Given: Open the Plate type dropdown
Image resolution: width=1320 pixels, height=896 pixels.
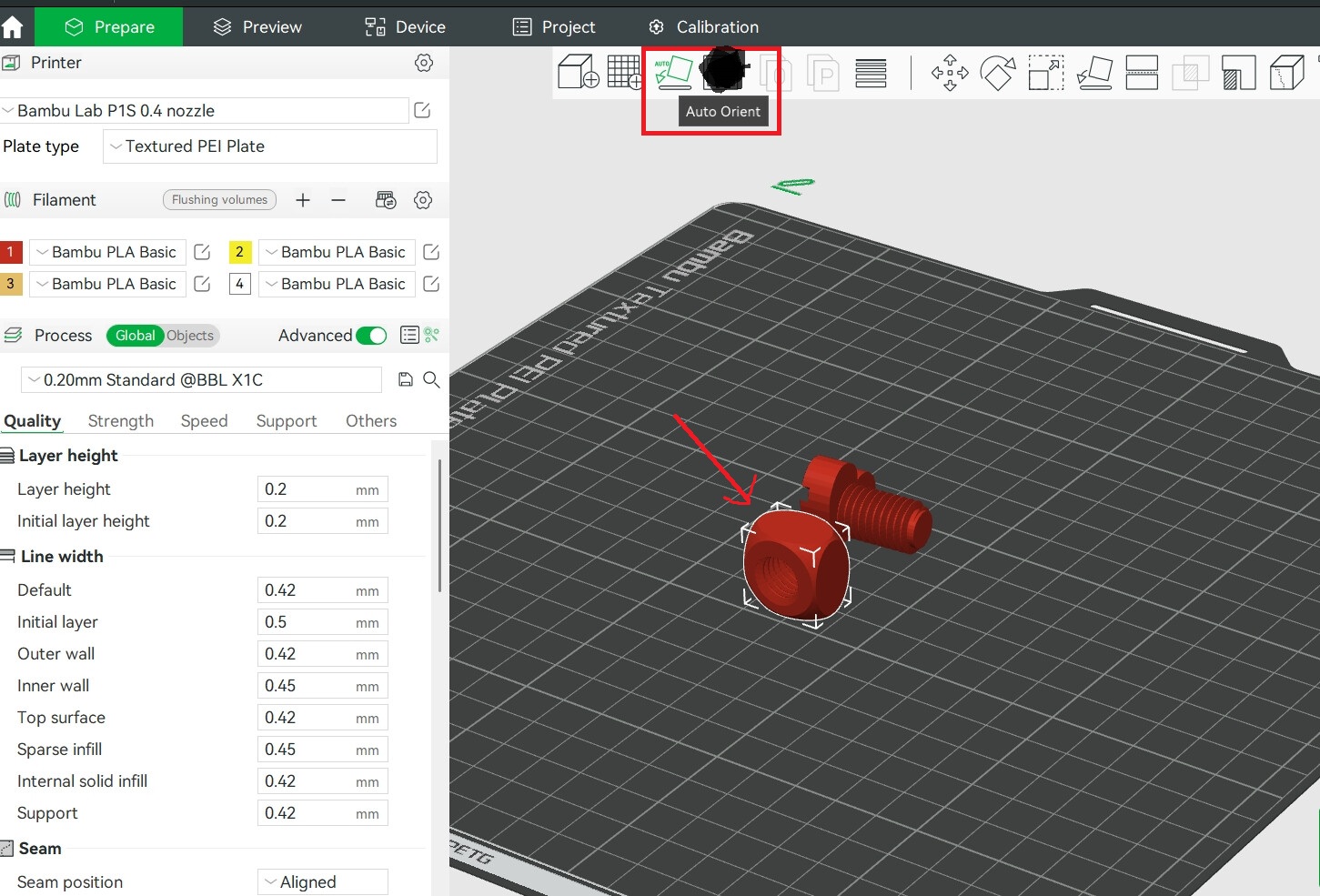Looking at the screenshot, I should tap(270, 146).
